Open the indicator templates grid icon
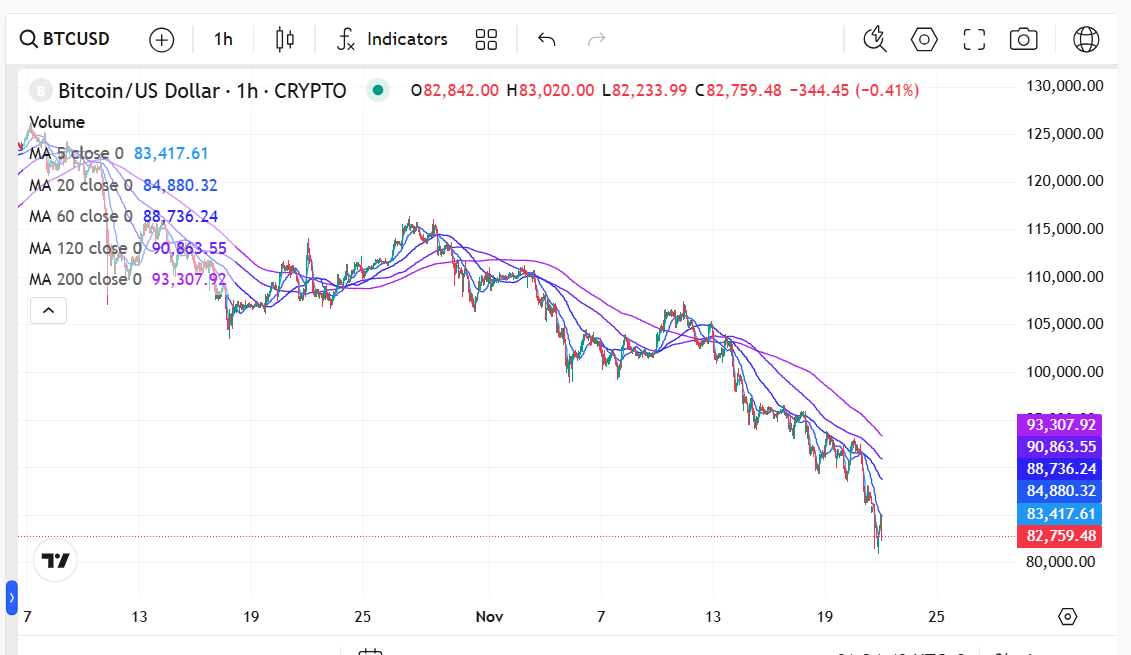The height and width of the screenshot is (655, 1131). 486,39
